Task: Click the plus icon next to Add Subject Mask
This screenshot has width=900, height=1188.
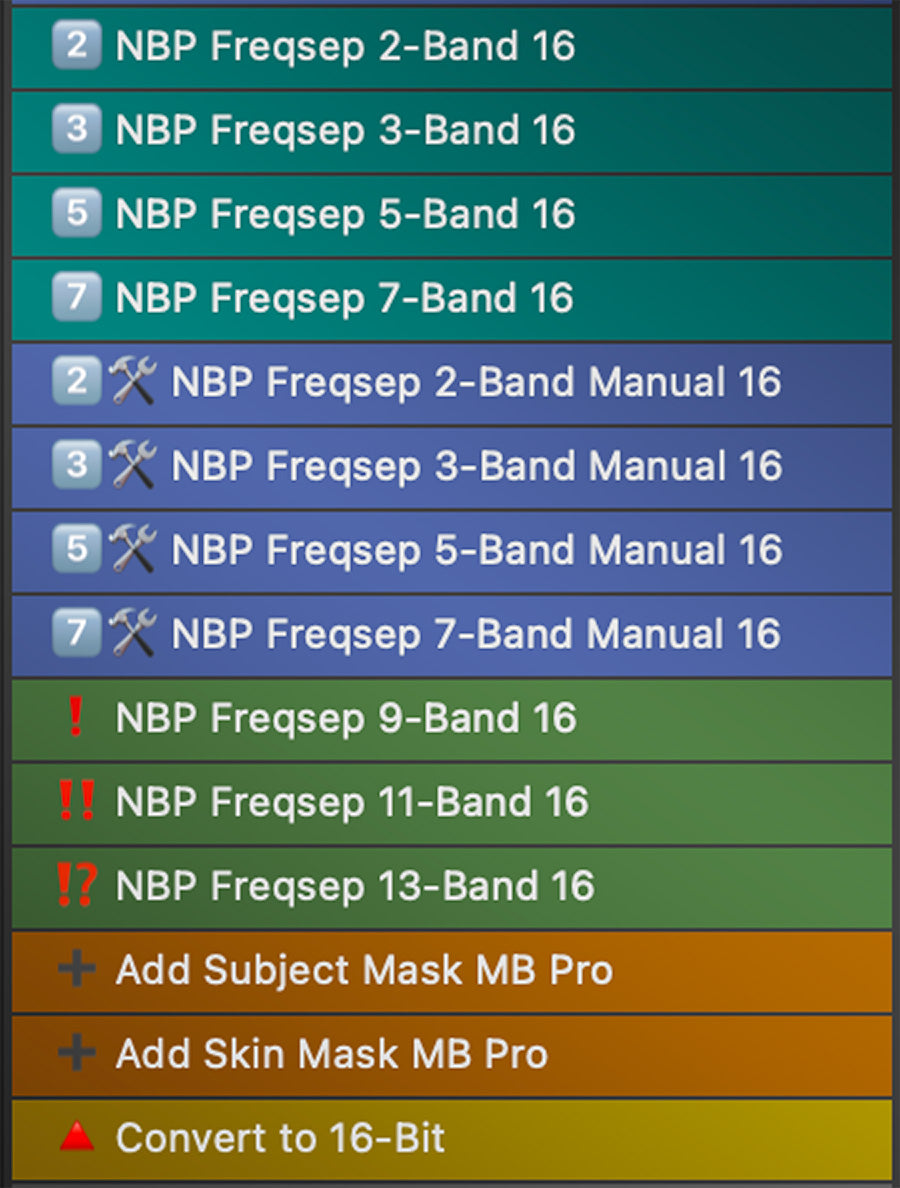Action: pos(76,970)
